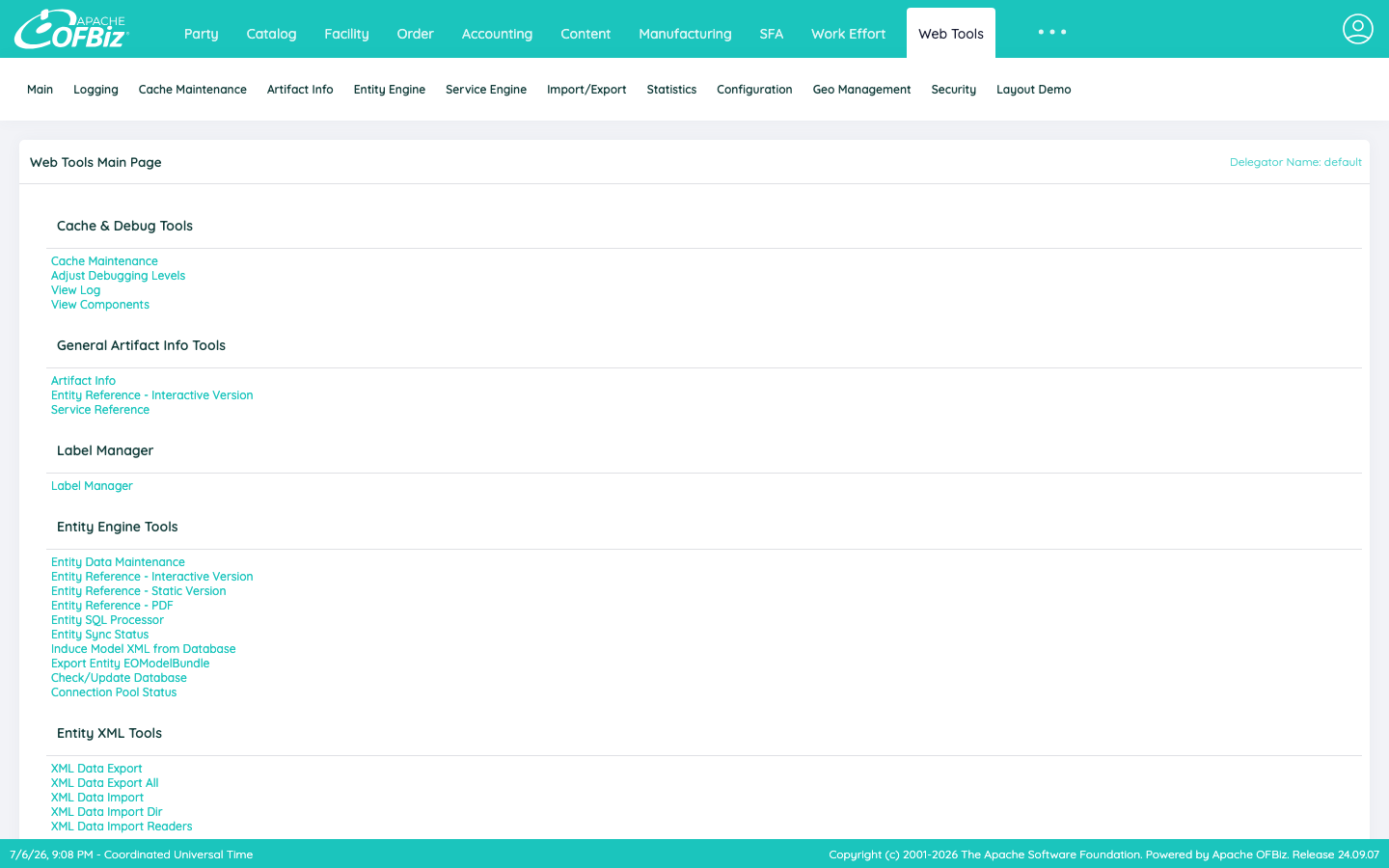Screen dimensions: 1389x868
Task: Click the Main submenu item
Action: pyautogui.click(x=40, y=90)
